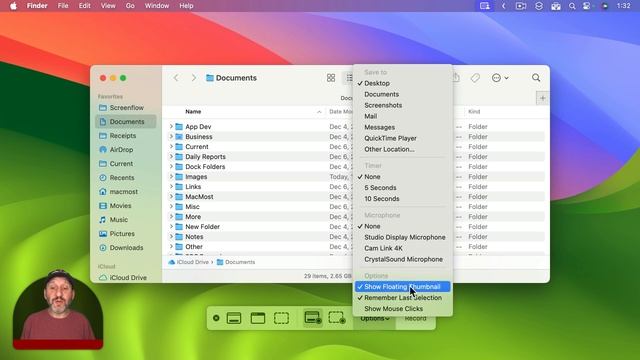Set save location to Screenshots

[403, 105]
